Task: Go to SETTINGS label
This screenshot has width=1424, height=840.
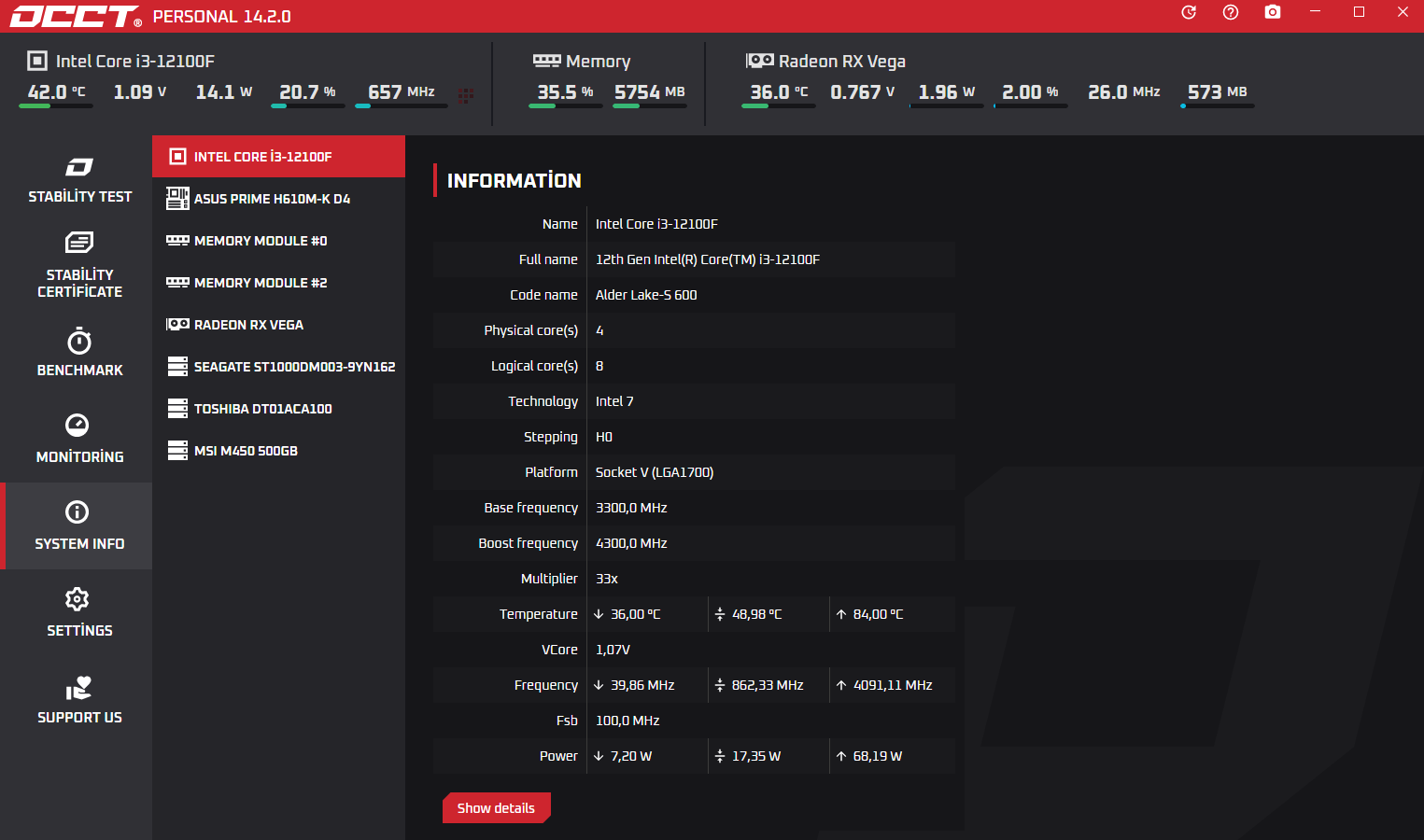Action: (79, 630)
